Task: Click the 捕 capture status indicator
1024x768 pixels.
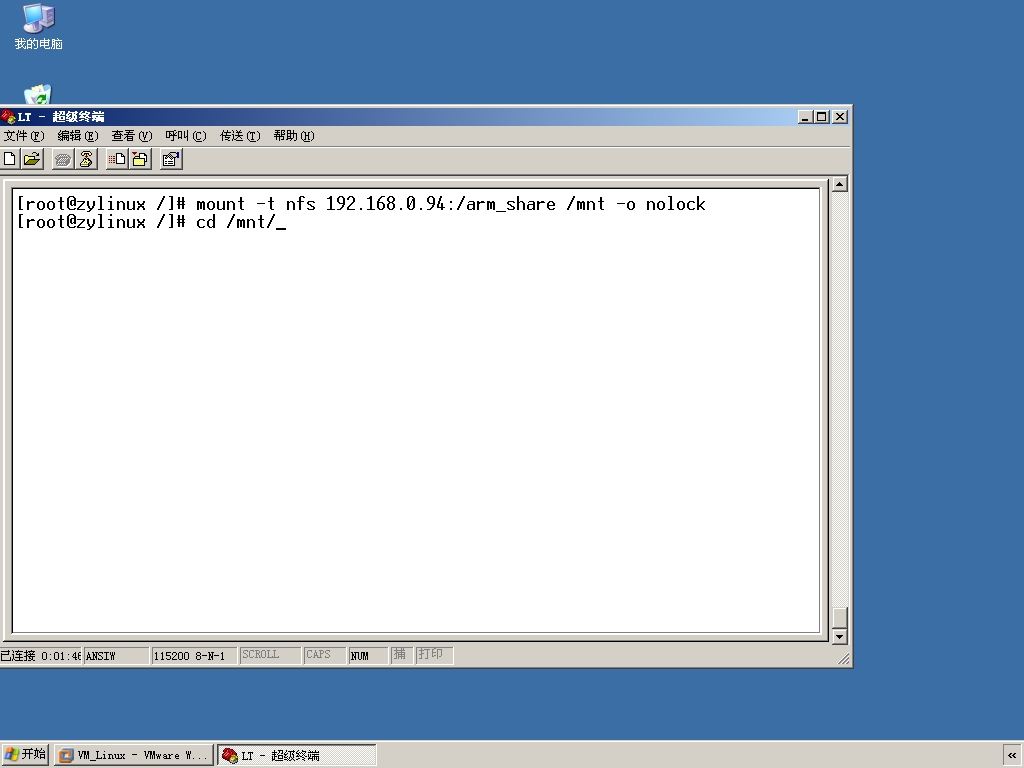Action: click(x=401, y=655)
